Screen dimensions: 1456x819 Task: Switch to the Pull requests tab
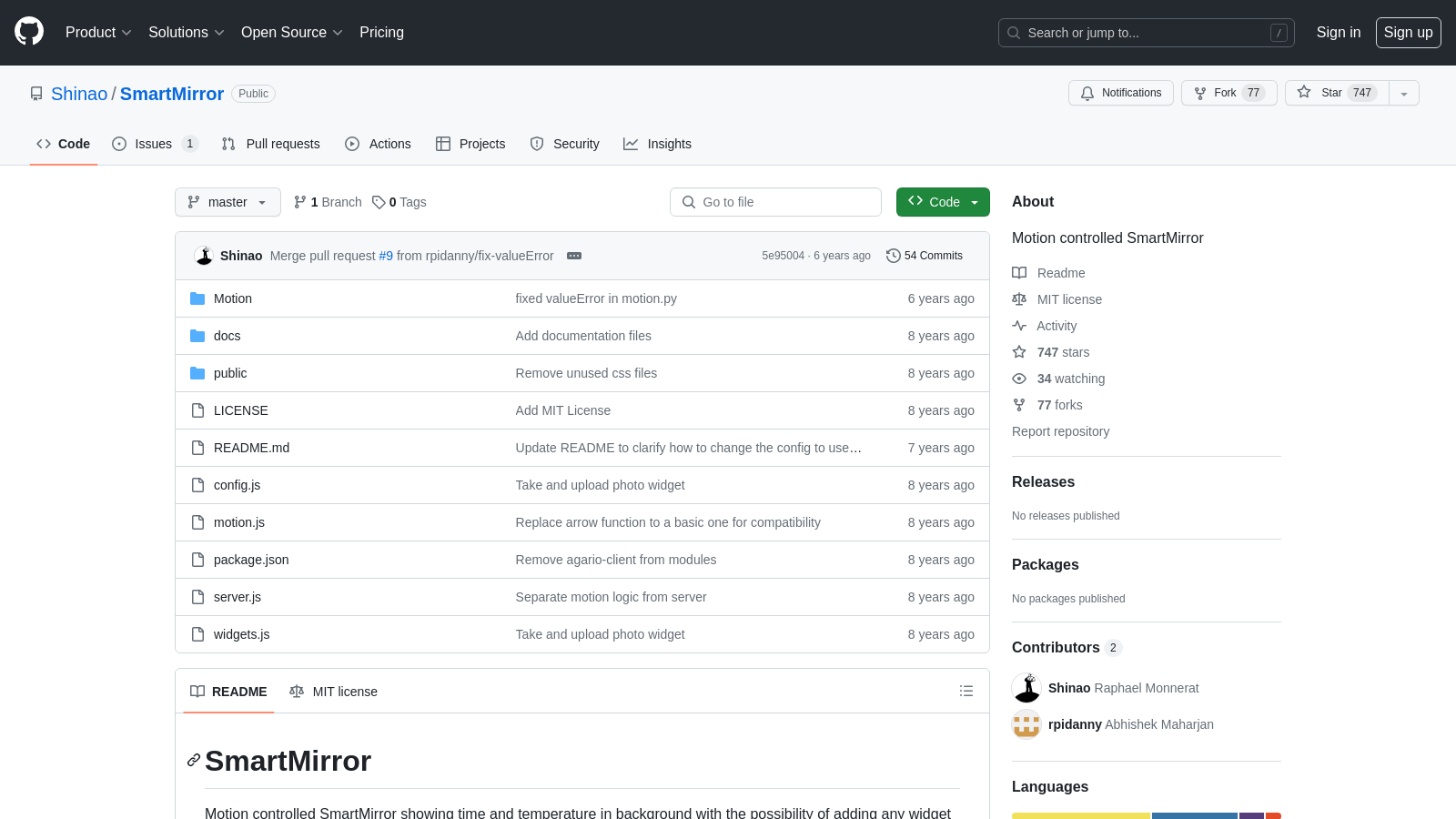[x=271, y=144]
